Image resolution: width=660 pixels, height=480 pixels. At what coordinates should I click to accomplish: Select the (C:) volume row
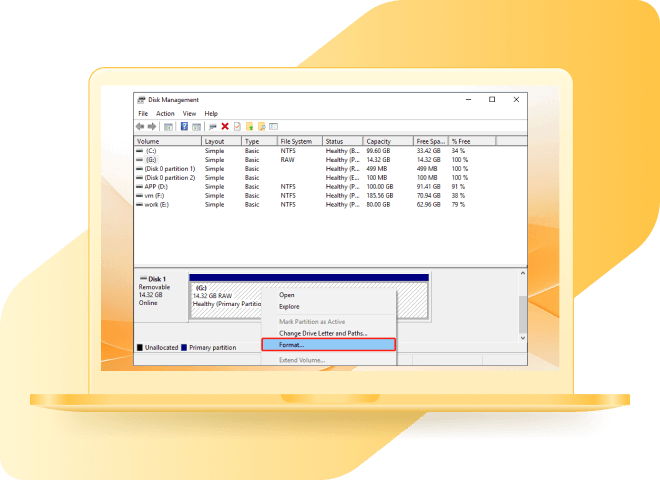(x=330, y=151)
